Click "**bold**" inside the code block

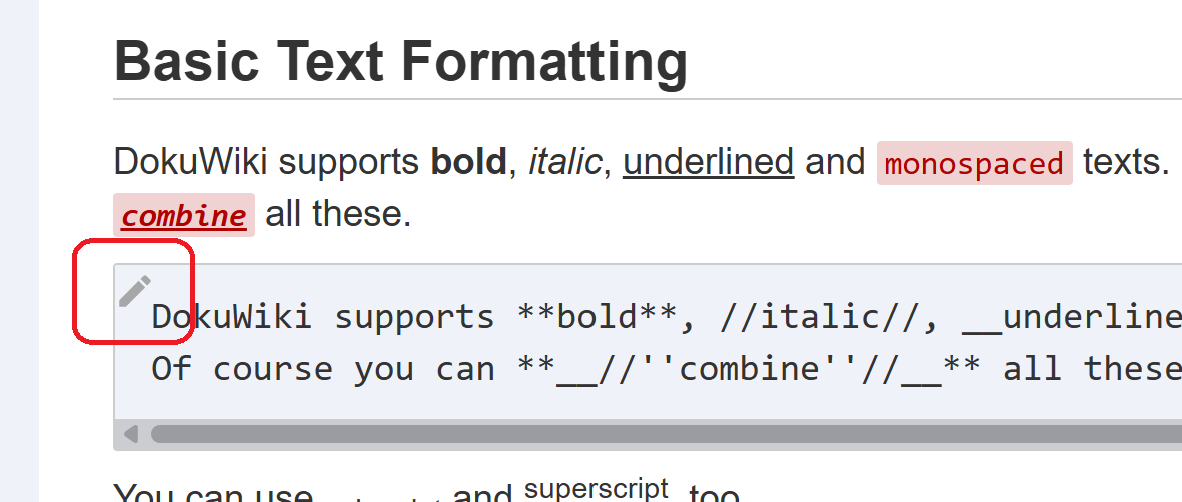[x=598, y=317]
